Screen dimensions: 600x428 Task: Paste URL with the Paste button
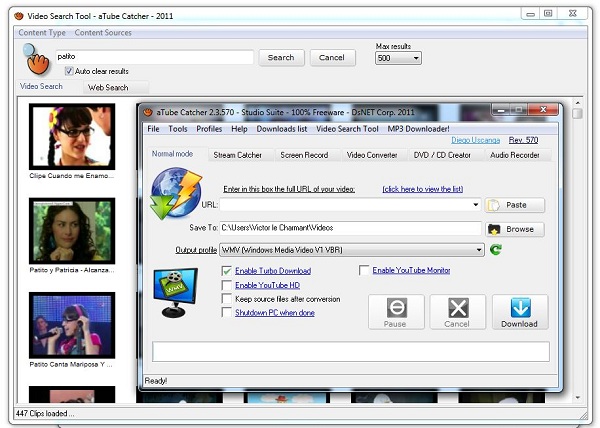tap(515, 205)
